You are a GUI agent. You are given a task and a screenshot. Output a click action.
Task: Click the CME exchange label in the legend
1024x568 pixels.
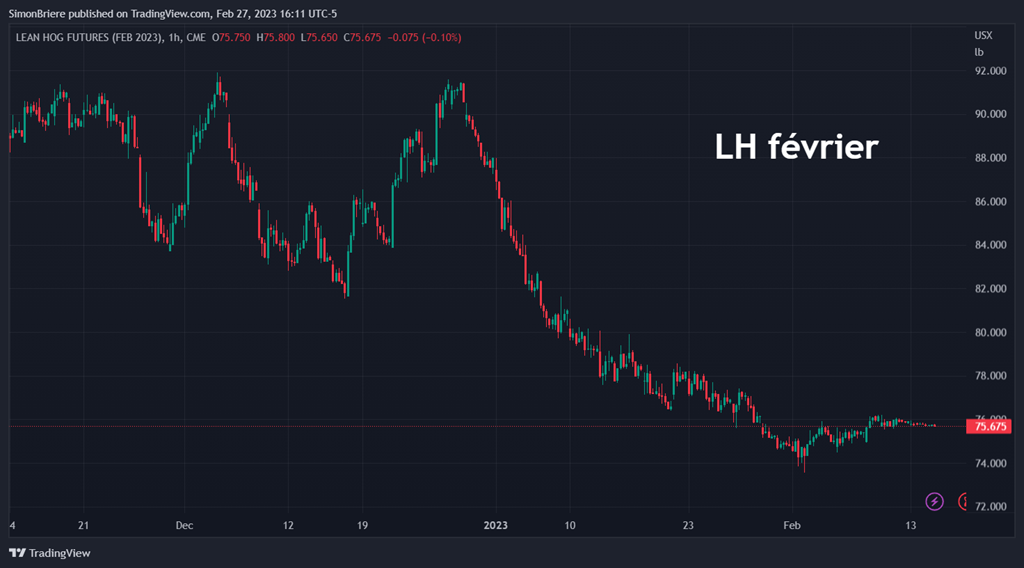tap(196, 38)
